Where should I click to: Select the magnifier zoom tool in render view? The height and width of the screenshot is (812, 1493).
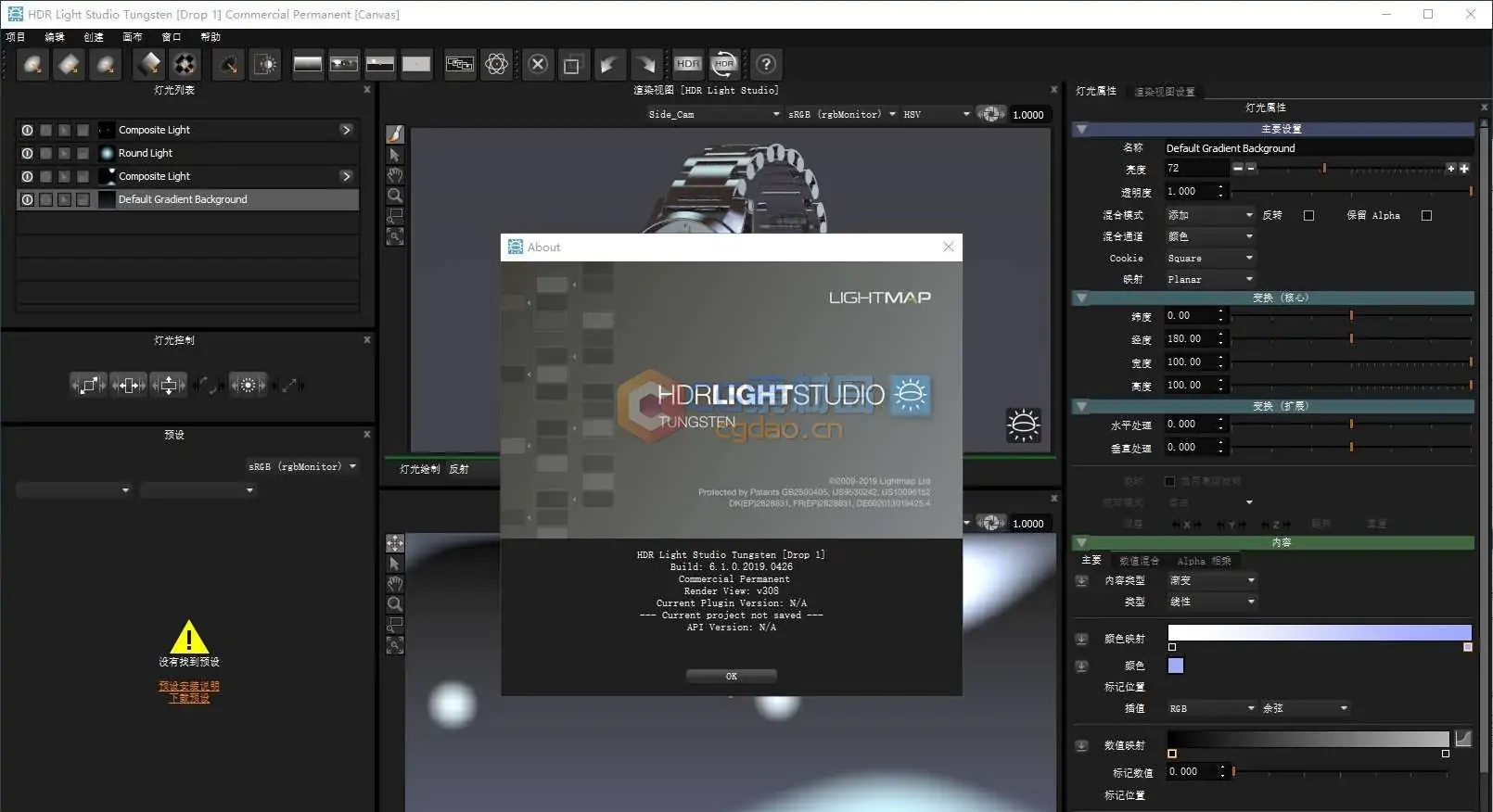[395, 196]
